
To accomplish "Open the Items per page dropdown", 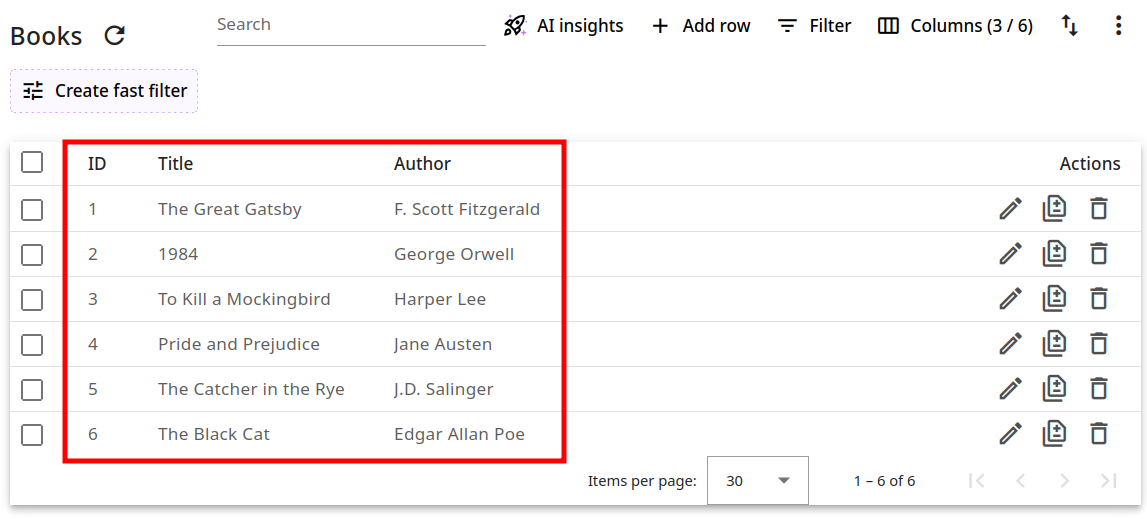I will click(x=757, y=481).
